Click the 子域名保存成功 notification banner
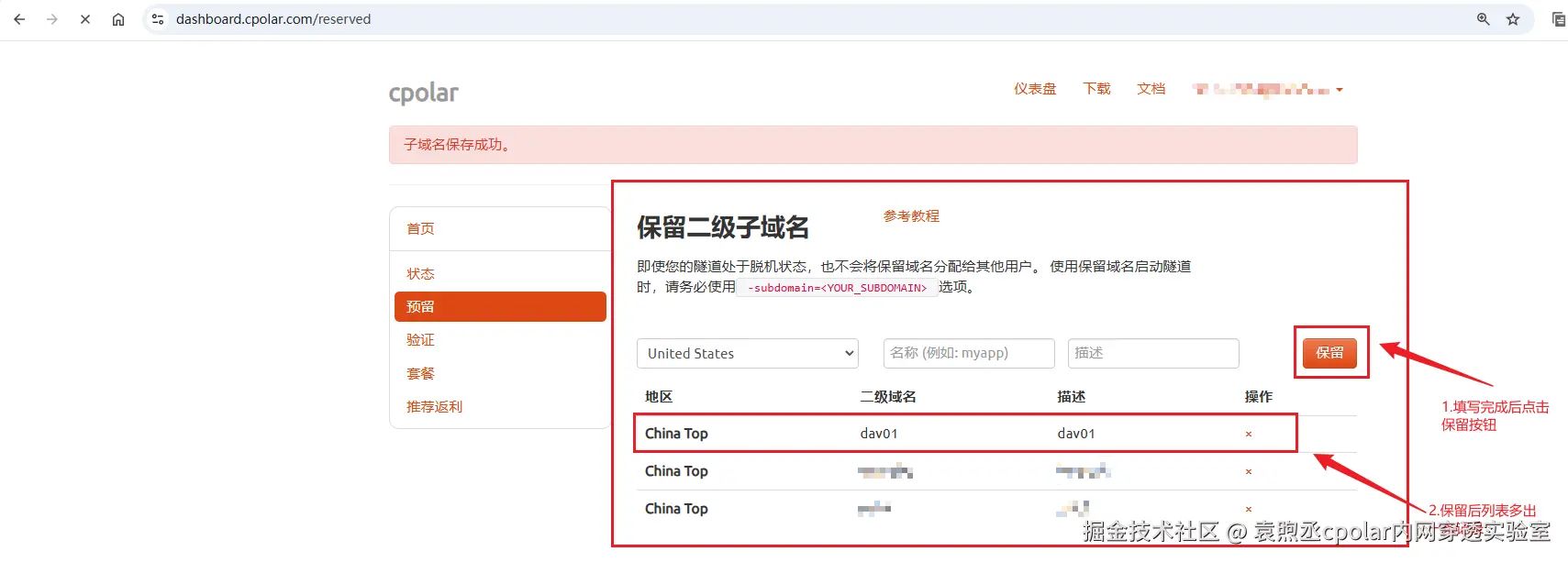 [x=873, y=145]
